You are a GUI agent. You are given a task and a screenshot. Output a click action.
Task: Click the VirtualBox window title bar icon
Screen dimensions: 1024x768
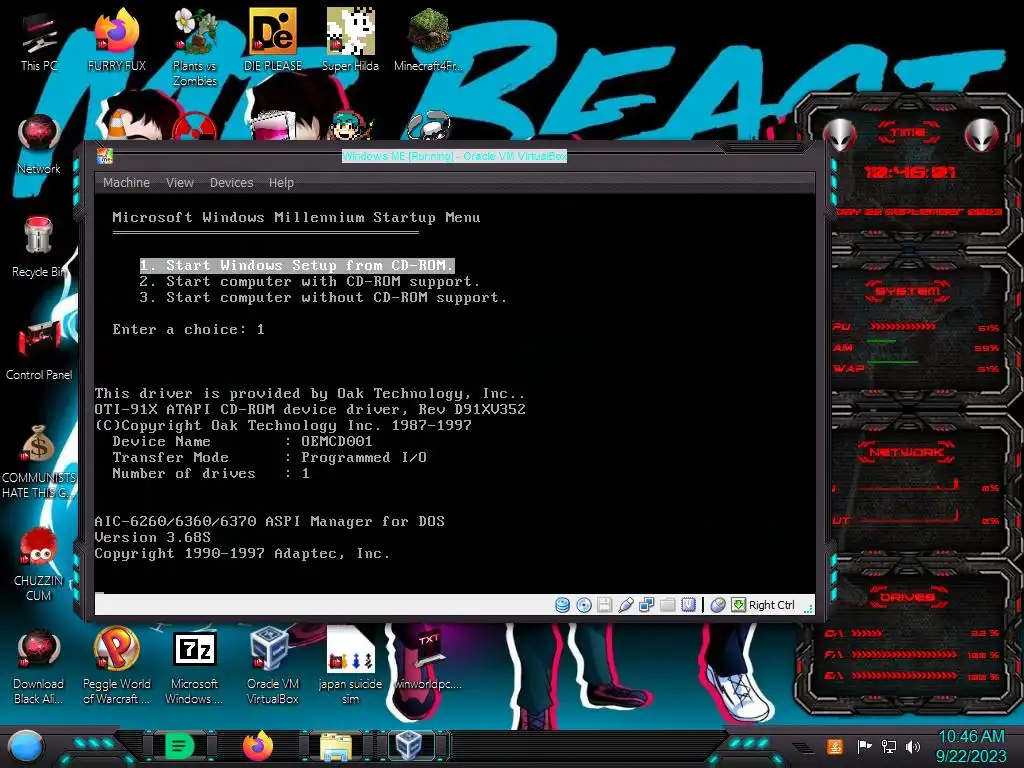pos(104,156)
